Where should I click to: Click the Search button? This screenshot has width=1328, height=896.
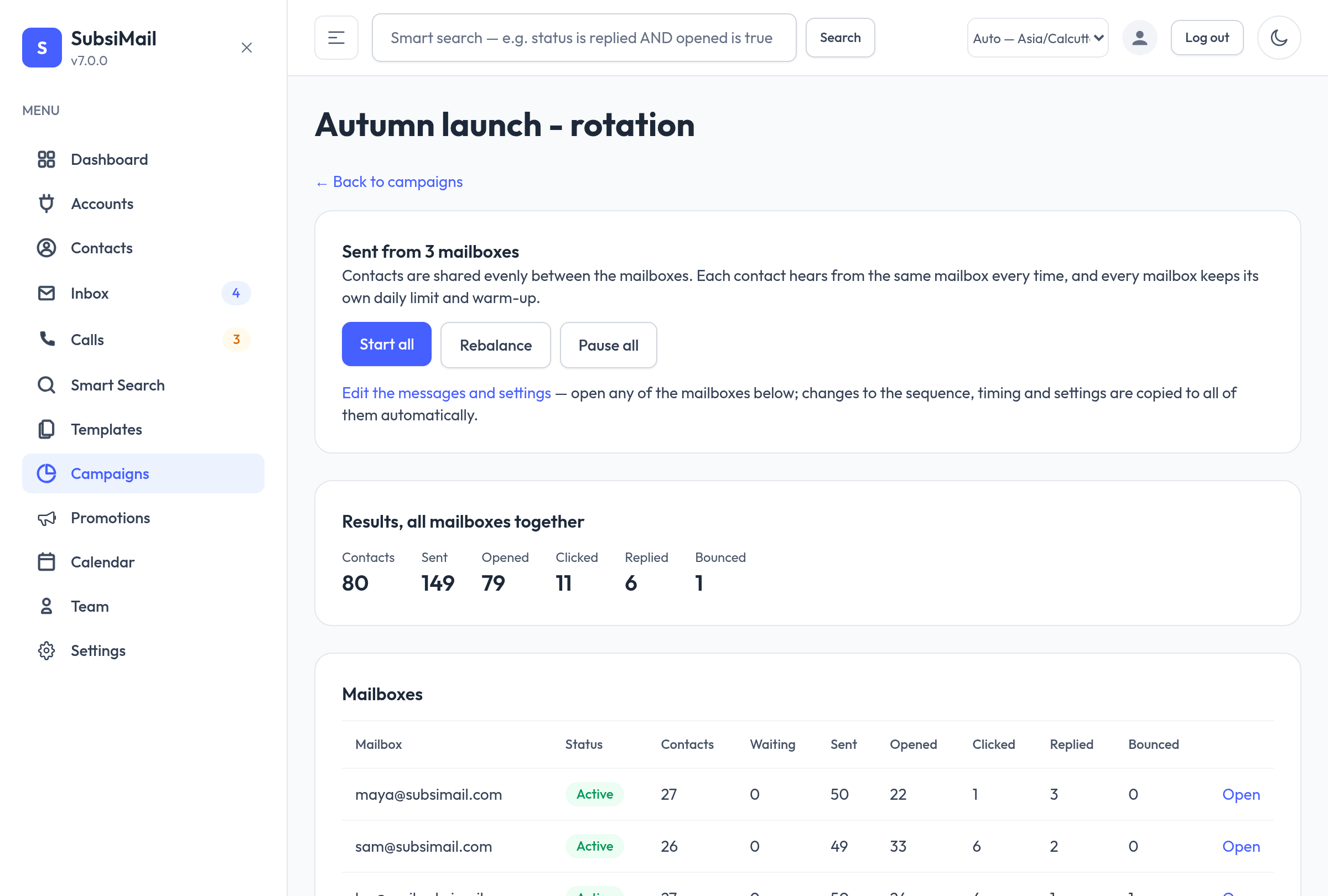(840, 38)
